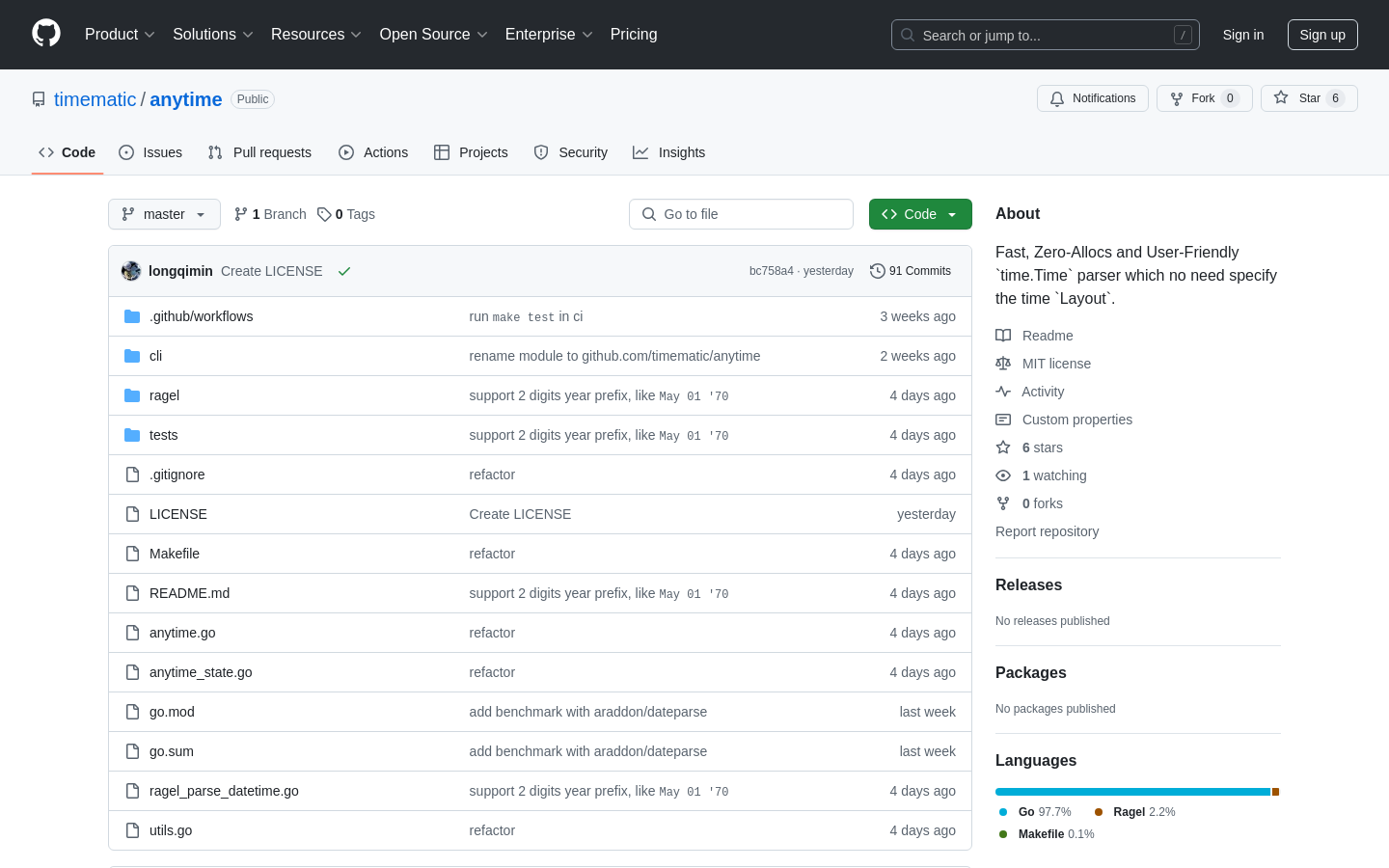Click the forks icon in About
This screenshot has height=868, width=1389.
click(1003, 503)
